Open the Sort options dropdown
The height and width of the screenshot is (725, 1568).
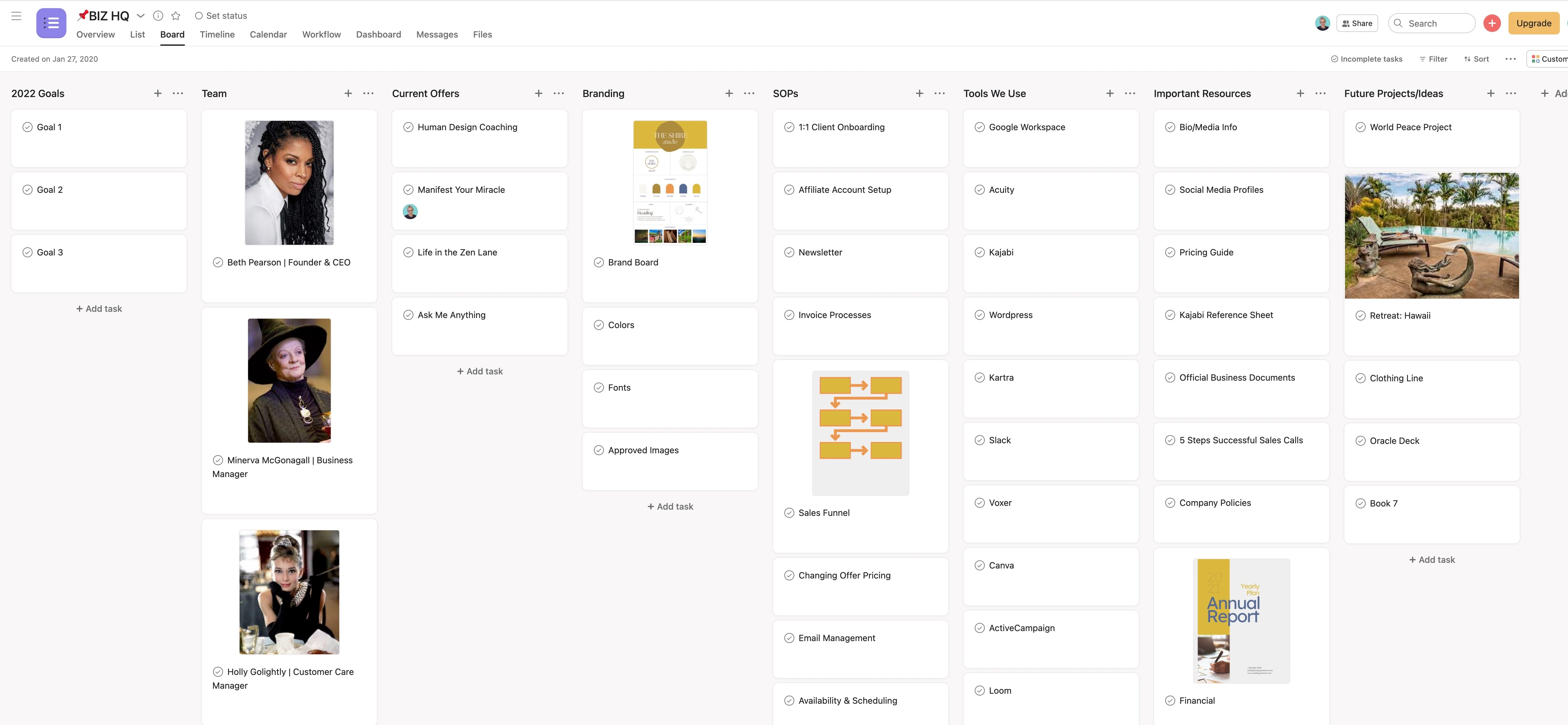click(x=1477, y=59)
